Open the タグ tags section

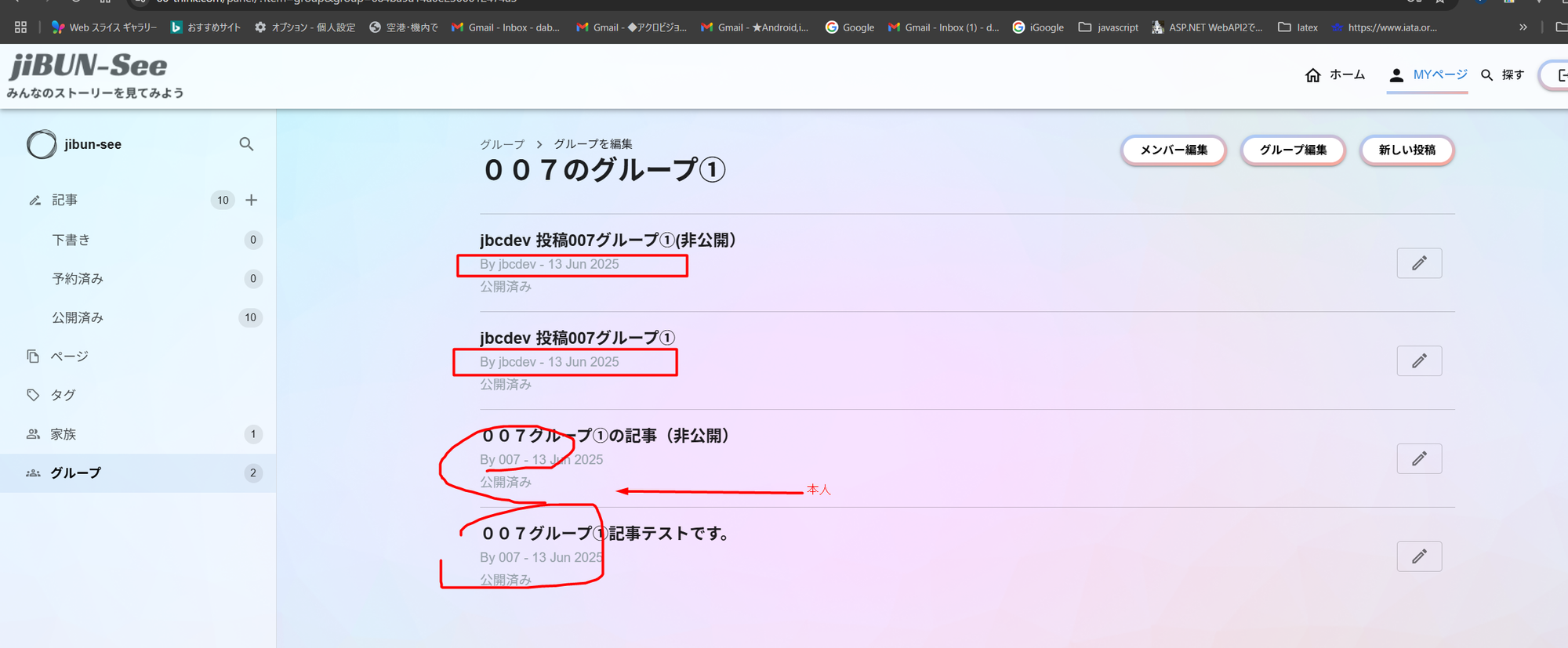(x=63, y=395)
